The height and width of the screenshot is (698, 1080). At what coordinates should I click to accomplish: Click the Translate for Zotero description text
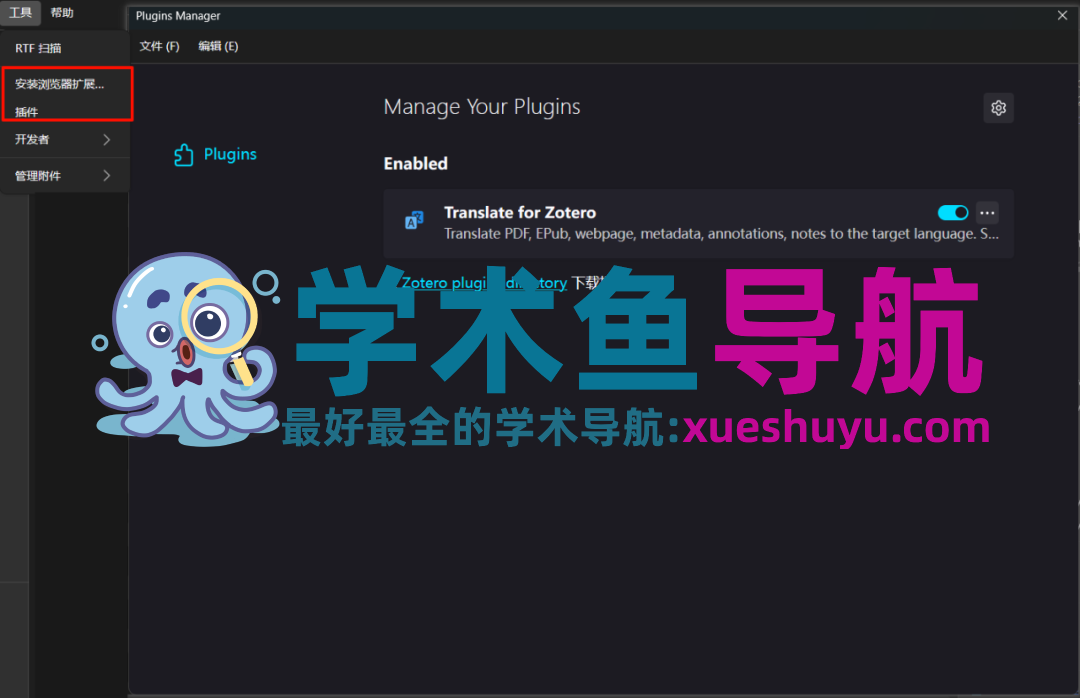coord(721,234)
